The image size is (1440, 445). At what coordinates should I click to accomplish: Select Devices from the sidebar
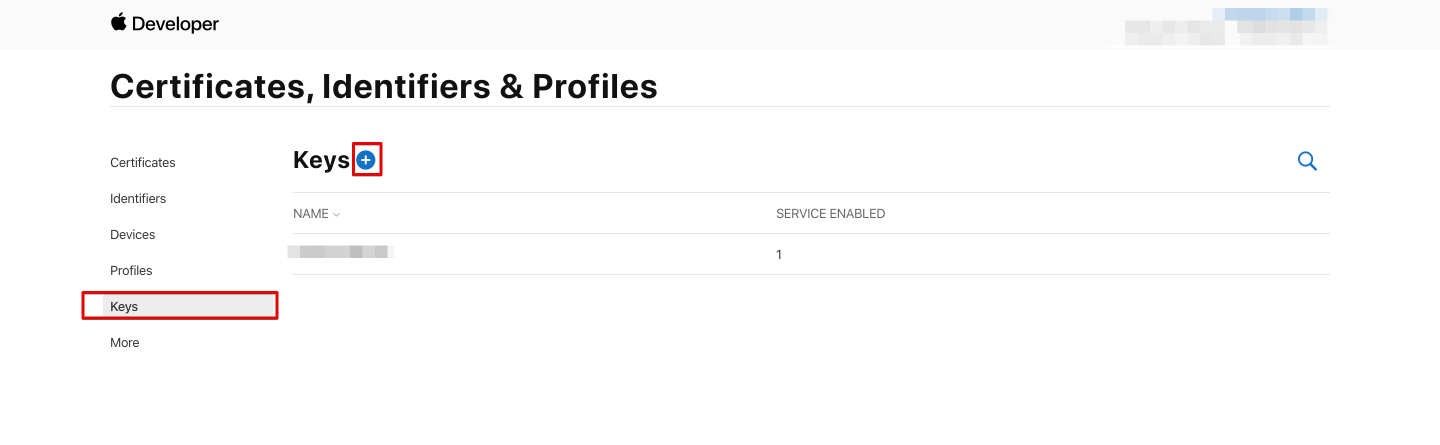[x=132, y=235]
